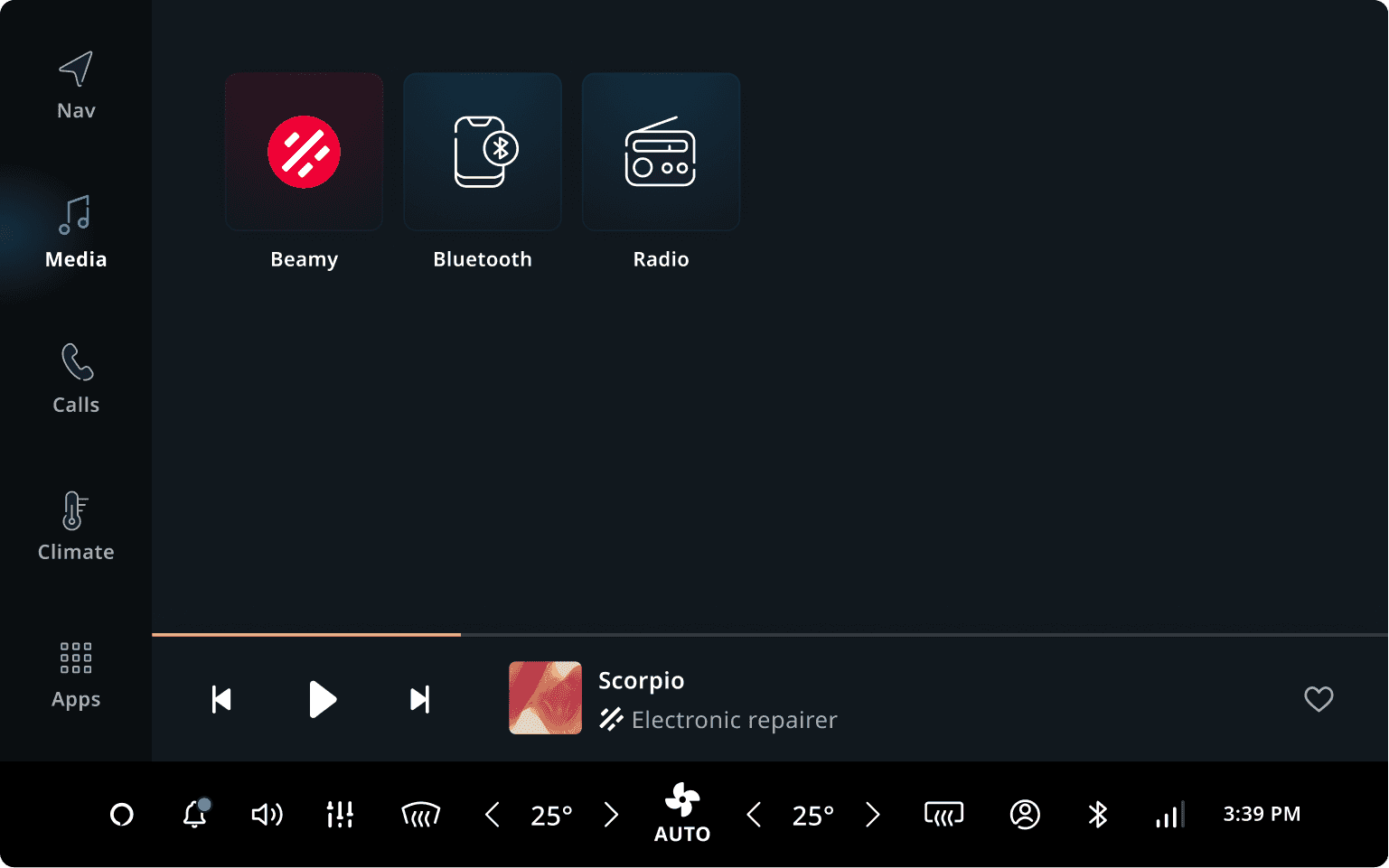Toggle rear window defrost

[944, 815]
